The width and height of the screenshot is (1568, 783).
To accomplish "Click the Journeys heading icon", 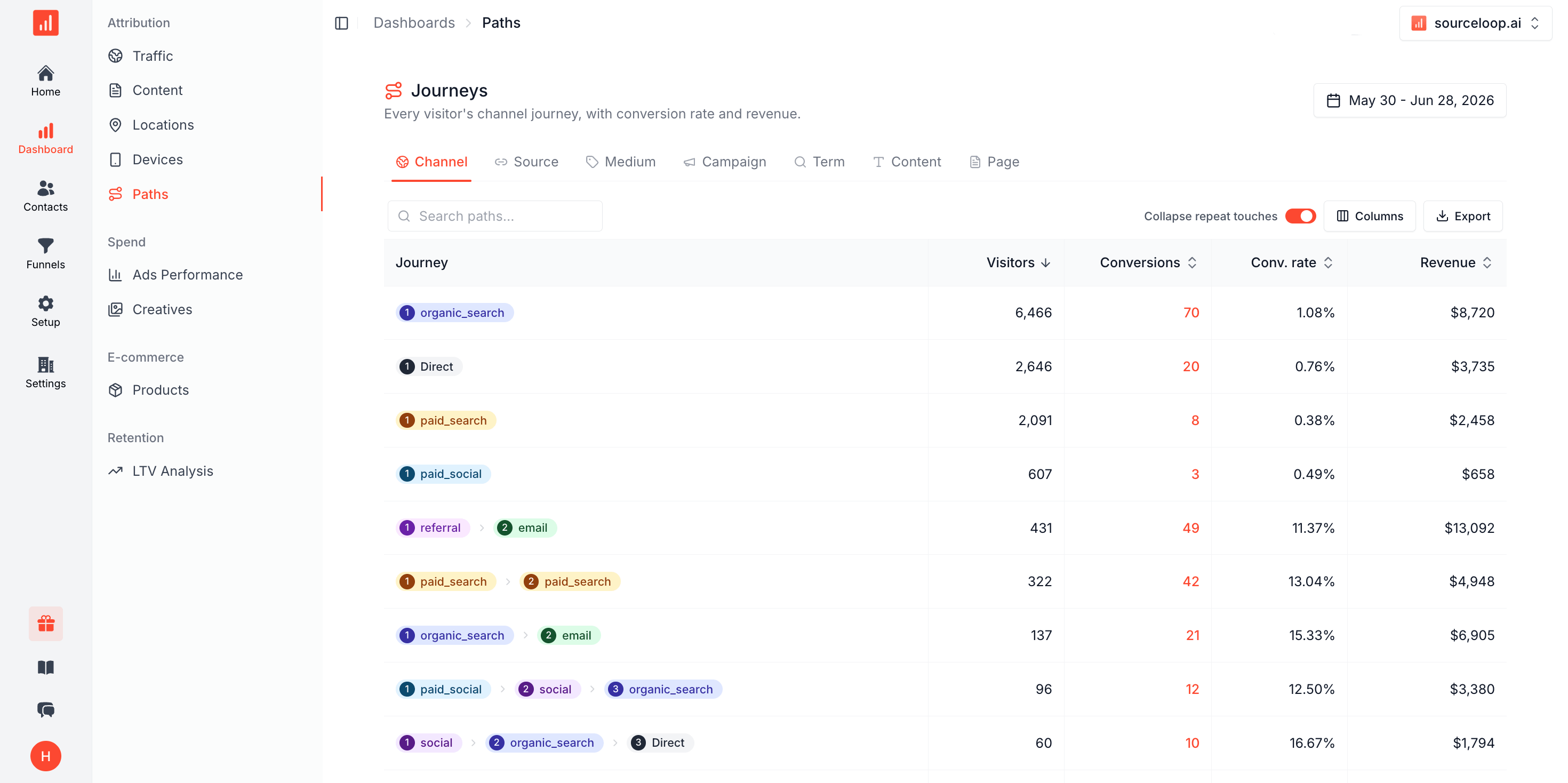I will (394, 90).
